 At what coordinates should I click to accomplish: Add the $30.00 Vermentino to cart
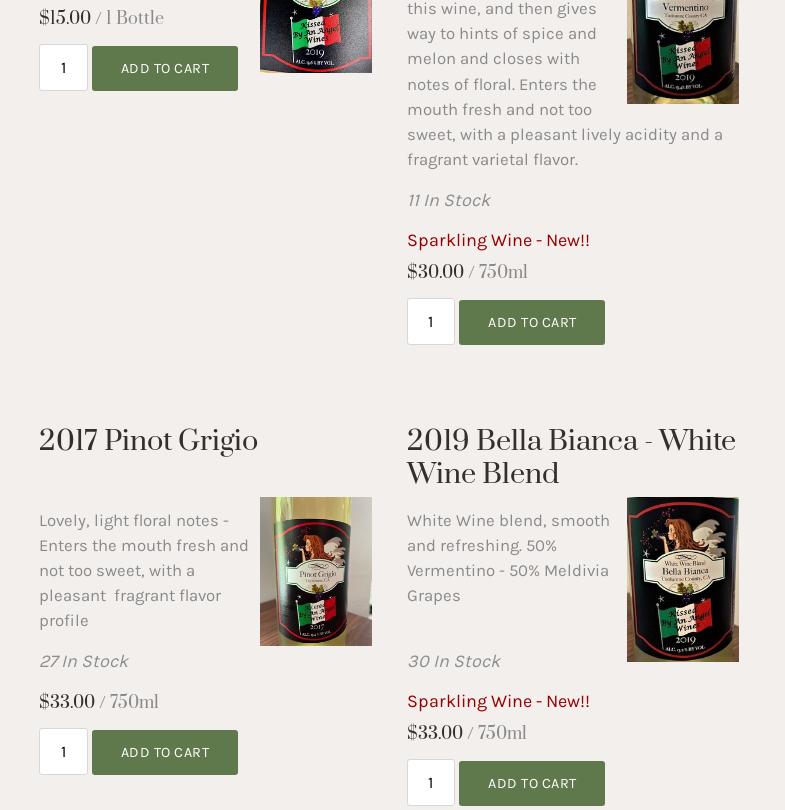click(x=531, y=322)
